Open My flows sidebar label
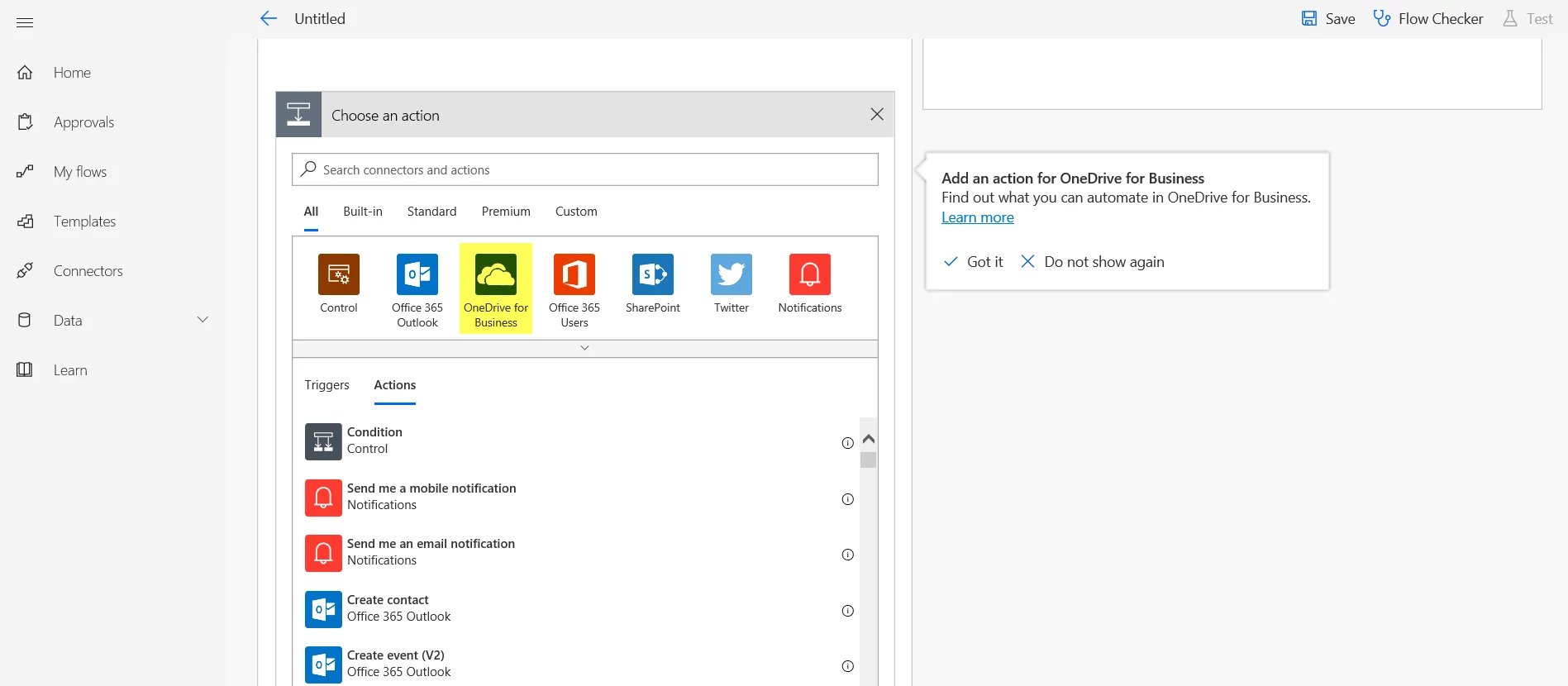Viewport: 1568px width, 686px height. point(80,172)
